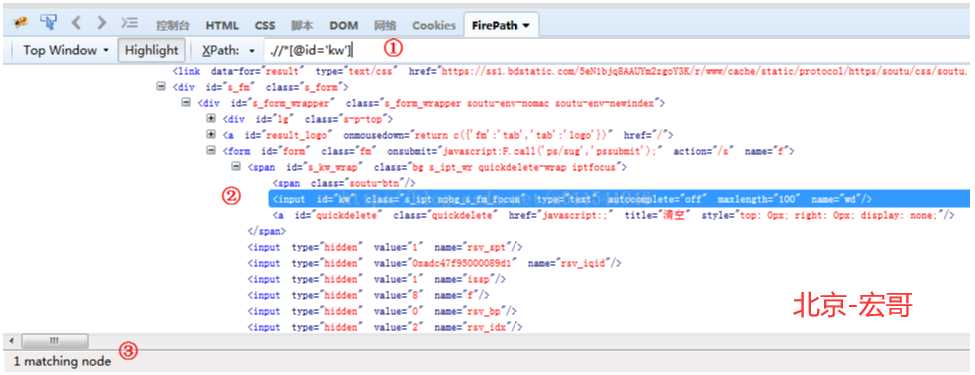Screen dimensions: 975x375
Task: Open the DOM tab
Action: pyautogui.click(x=344, y=25)
